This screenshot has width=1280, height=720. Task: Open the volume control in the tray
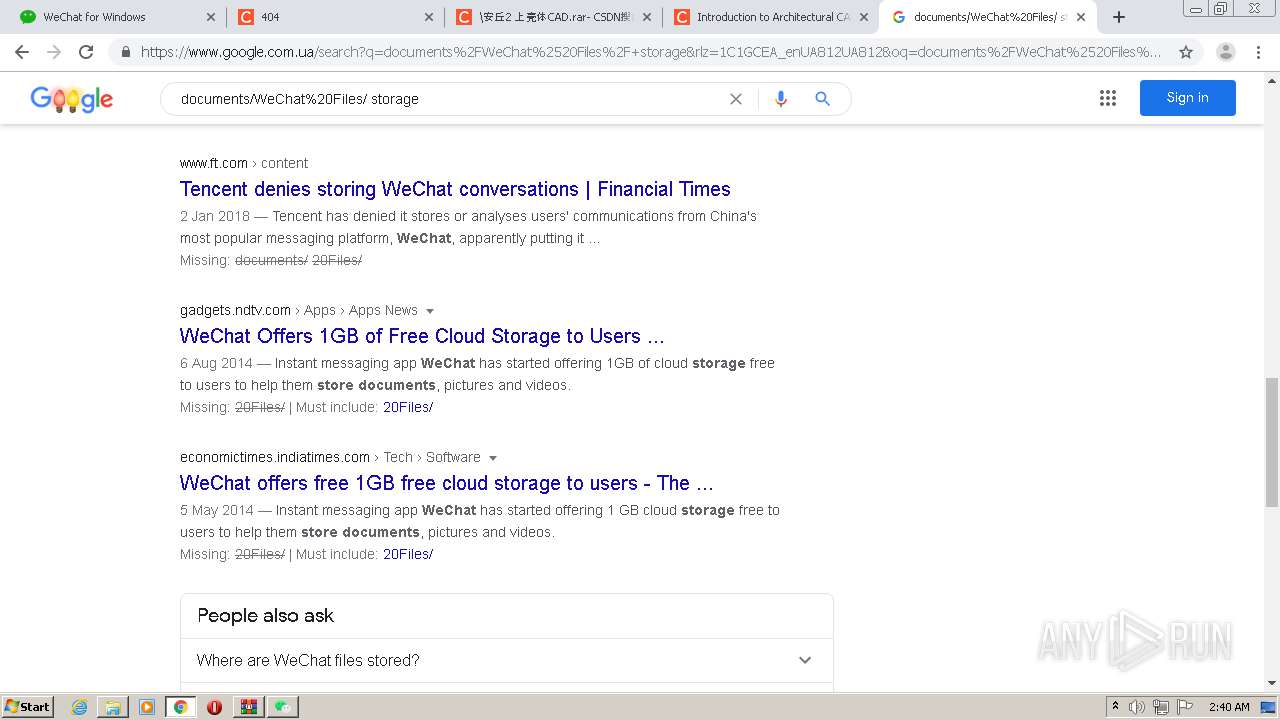coord(1137,707)
